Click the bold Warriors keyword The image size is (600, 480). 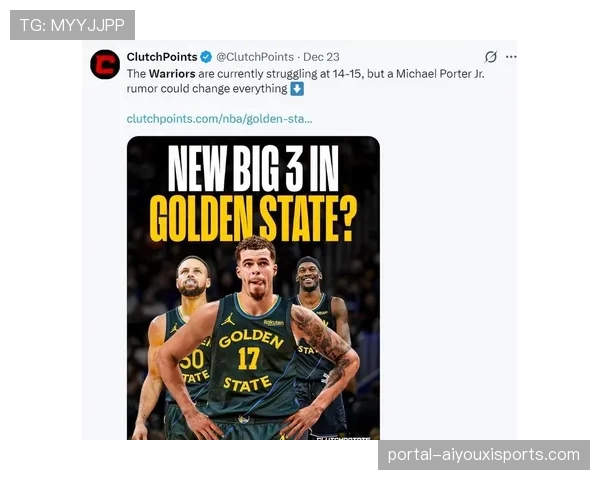172,73
